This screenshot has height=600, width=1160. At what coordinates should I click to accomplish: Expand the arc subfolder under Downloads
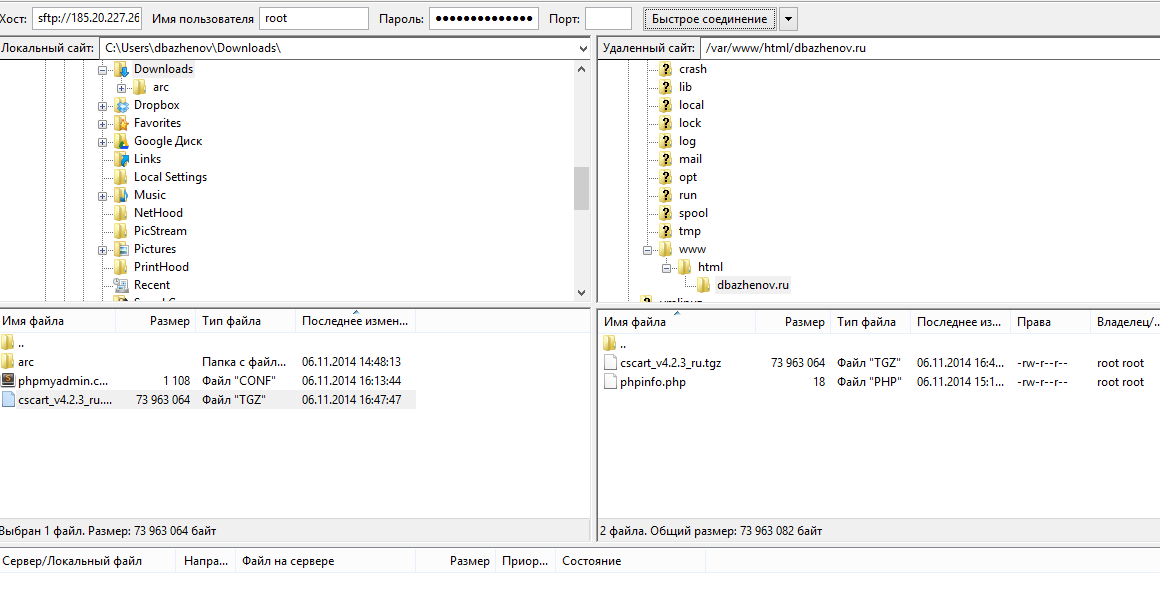click(122, 88)
